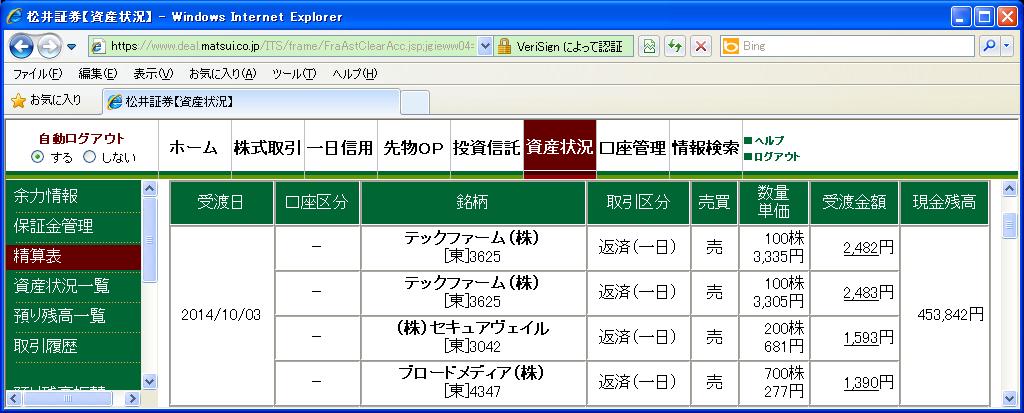Image resolution: width=1024 pixels, height=413 pixels.
Task: Open 株式取引 navigation tab
Action: click(x=267, y=148)
